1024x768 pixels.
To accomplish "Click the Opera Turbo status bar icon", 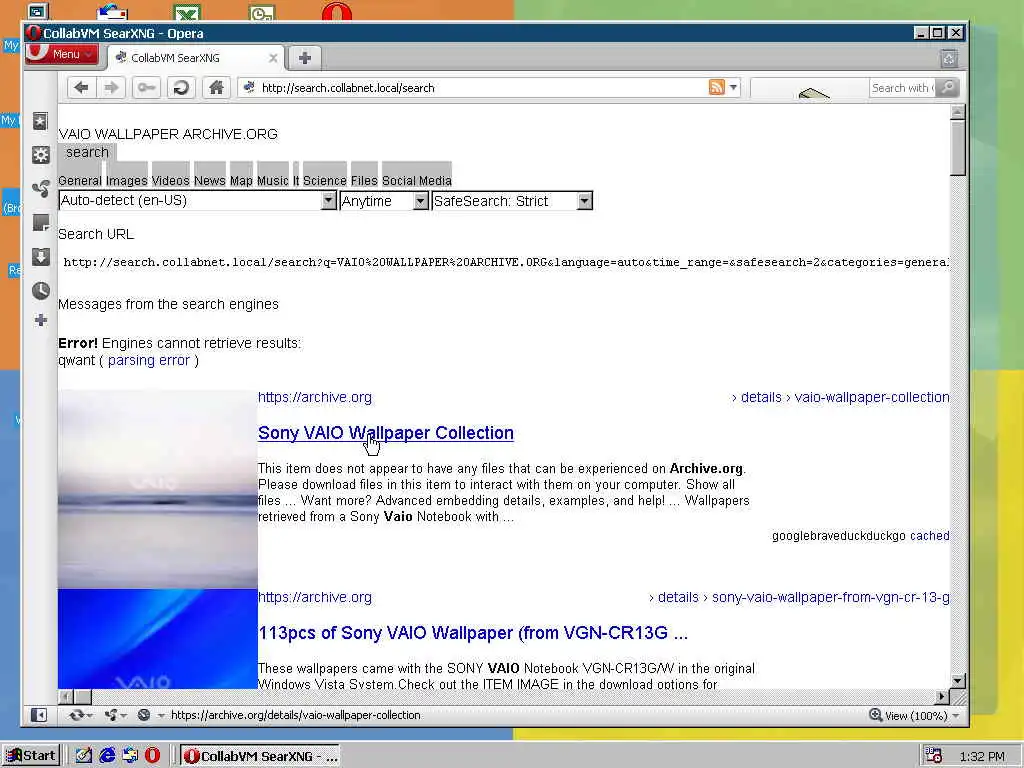I will tap(144, 715).
